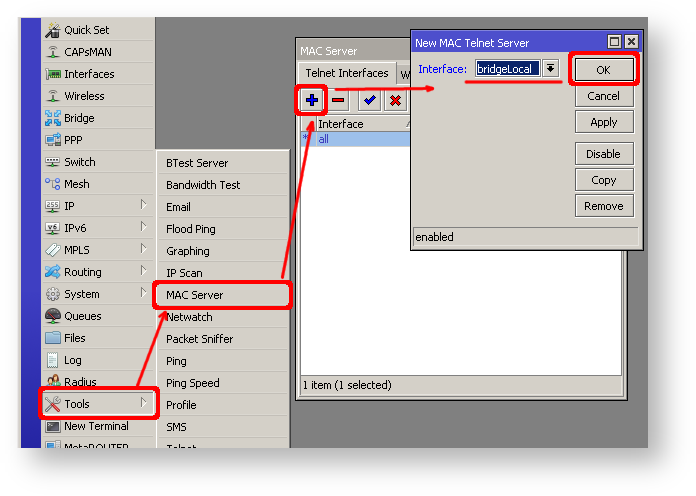Click the bridgeLocal interface field
The image size is (696, 496).
(507, 68)
